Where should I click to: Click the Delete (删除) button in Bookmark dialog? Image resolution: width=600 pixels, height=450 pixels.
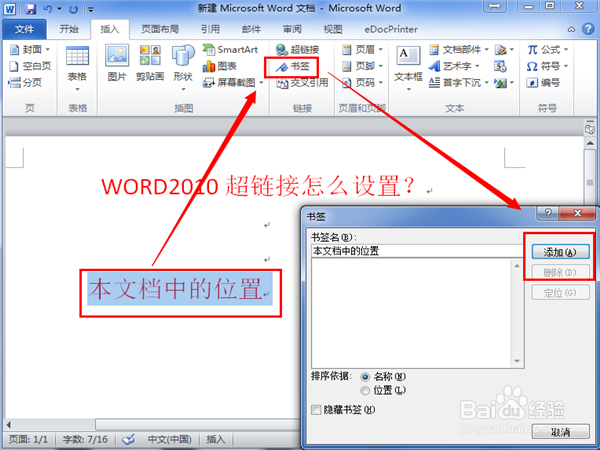coord(561,272)
